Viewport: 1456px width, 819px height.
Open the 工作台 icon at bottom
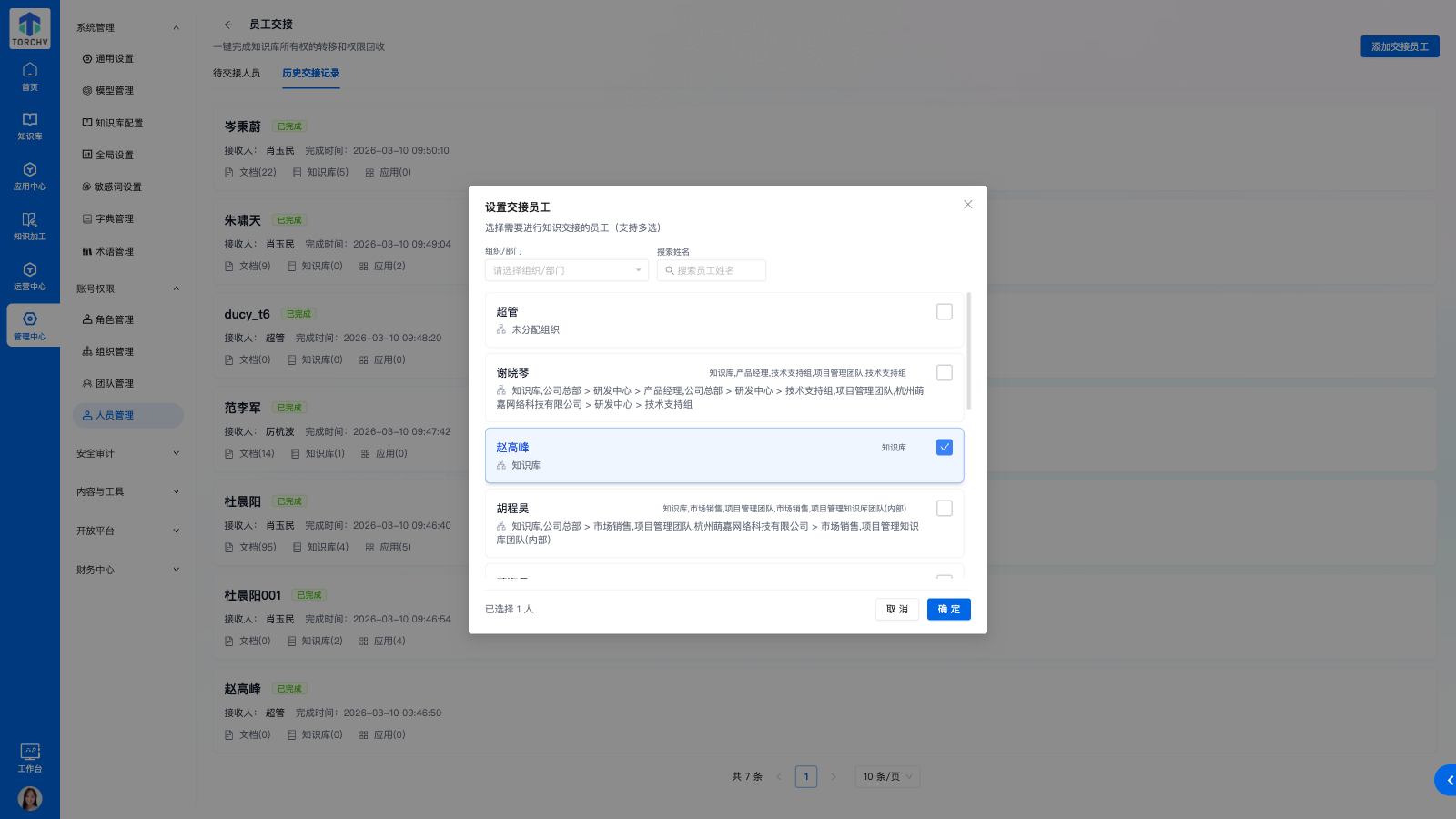(x=30, y=758)
